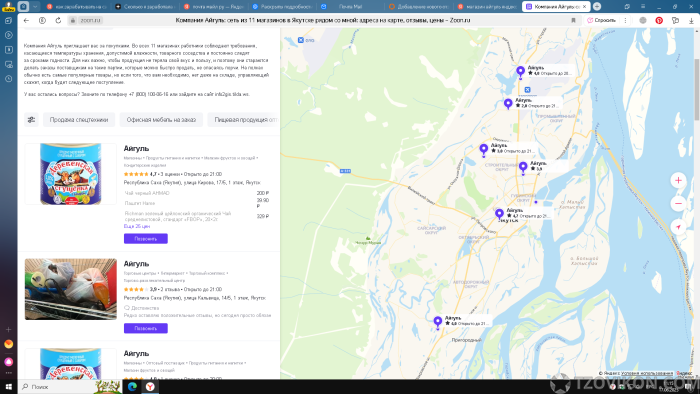Image resolution: width=700 pixels, height=394 pixels.
Task: Reload the page with the refresh icon
Action: pos(58,21)
